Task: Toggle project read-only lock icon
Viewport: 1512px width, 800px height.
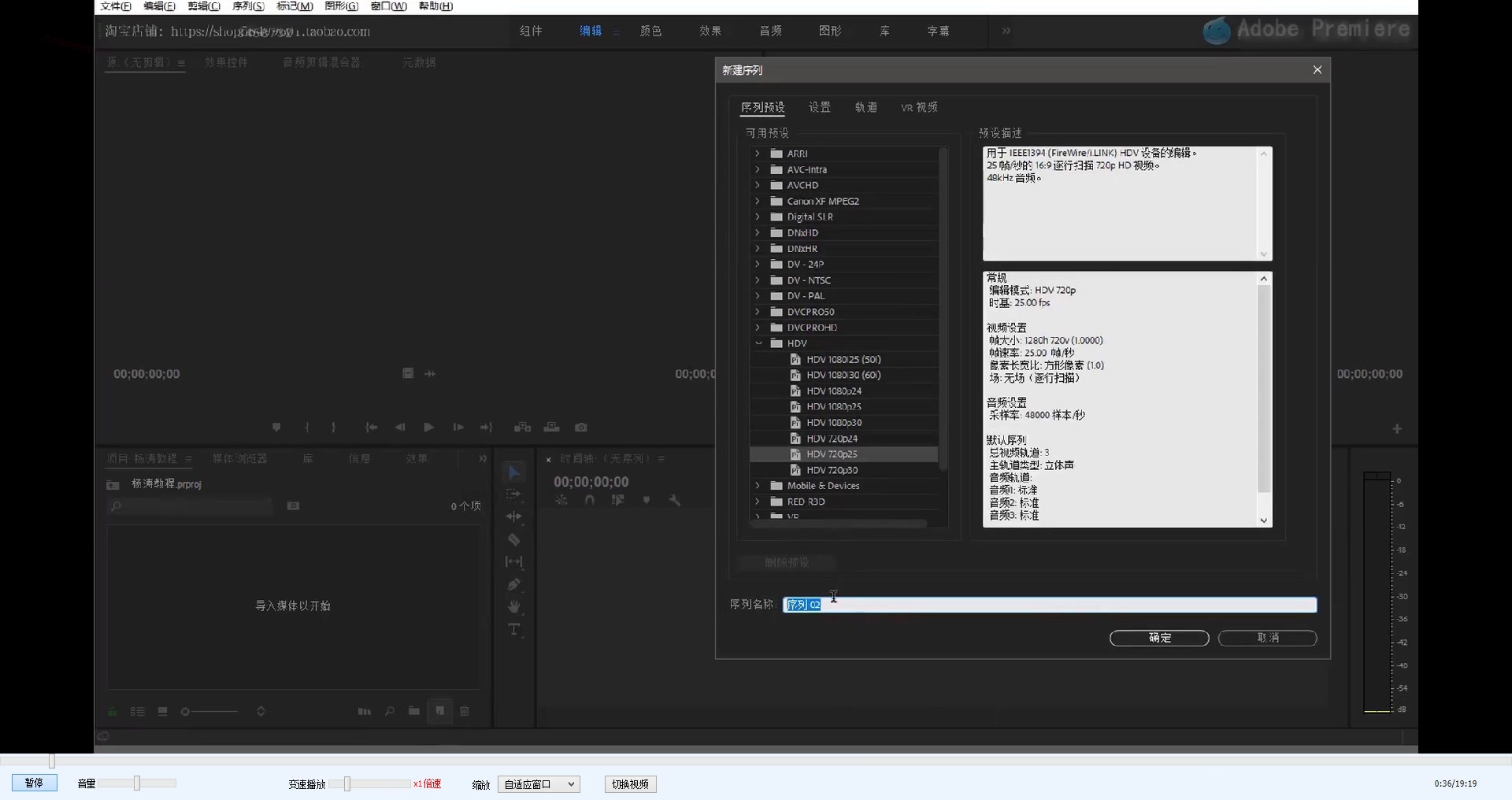Action: coord(113,711)
